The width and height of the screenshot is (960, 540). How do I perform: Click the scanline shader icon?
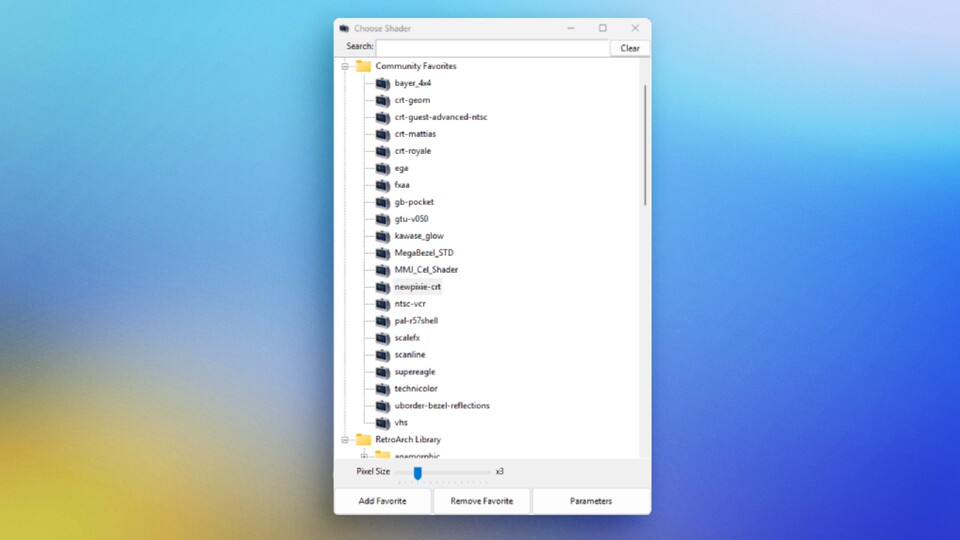[x=383, y=355]
